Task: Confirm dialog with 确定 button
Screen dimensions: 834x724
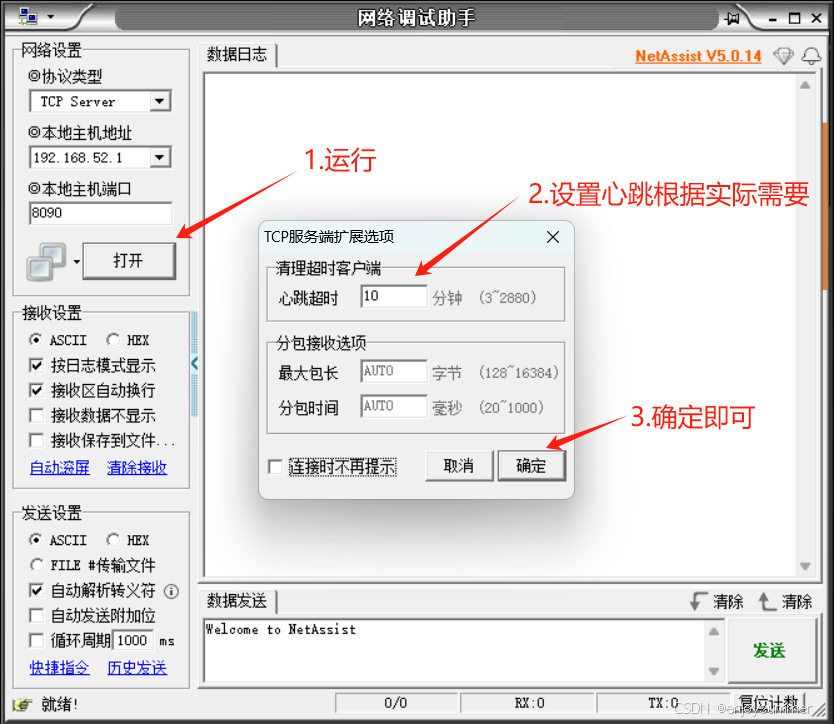Action: 531,466
